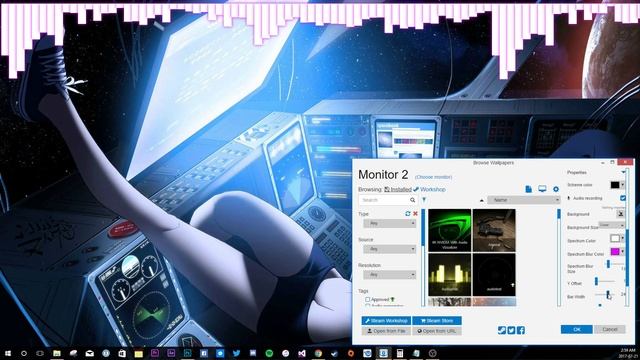Screen dimensions: 640x360
Task: Open the file icon above the wallpaper grid
Action: pyautogui.click(x=529, y=189)
